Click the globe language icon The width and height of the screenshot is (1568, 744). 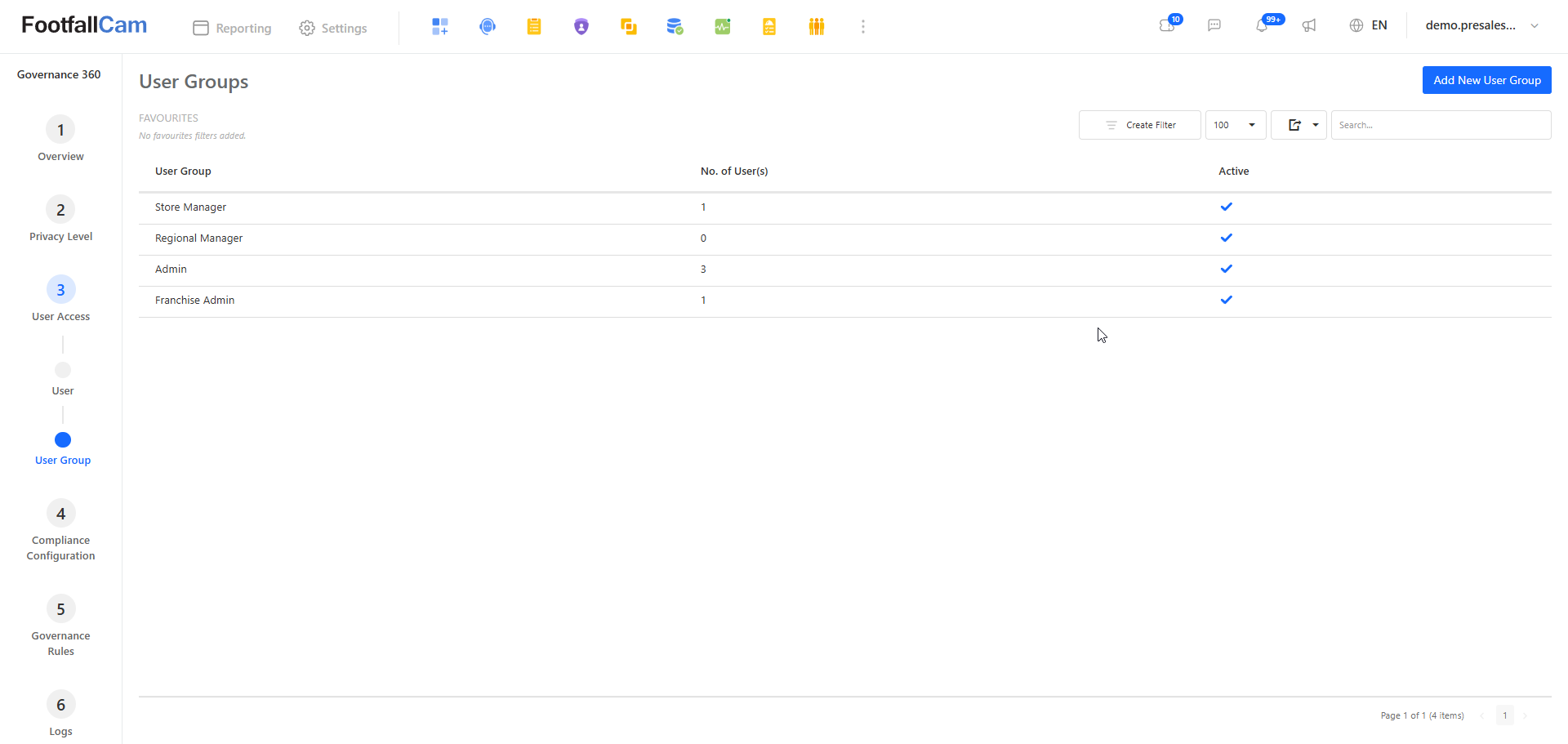(1356, 25)
